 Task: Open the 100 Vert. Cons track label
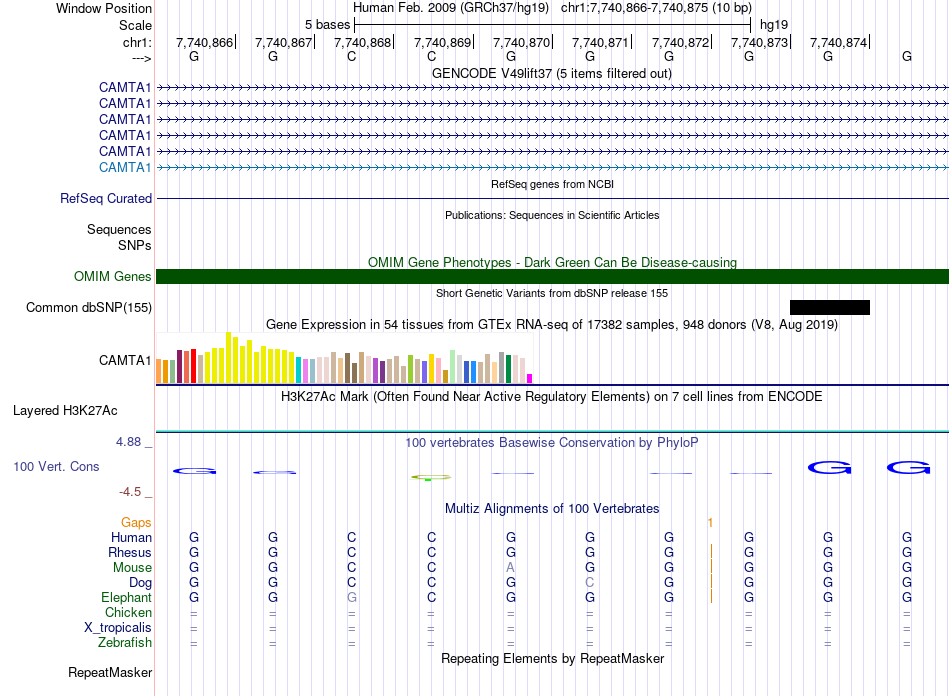coord(56,466)
